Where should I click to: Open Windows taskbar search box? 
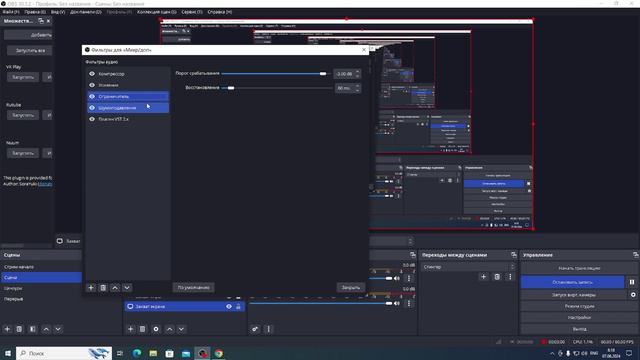64,353
